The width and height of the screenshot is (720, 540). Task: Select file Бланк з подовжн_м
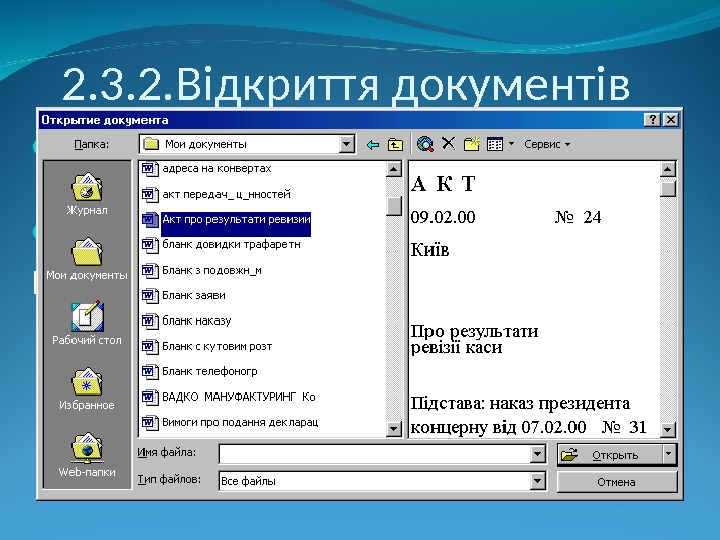click(212, 270)
